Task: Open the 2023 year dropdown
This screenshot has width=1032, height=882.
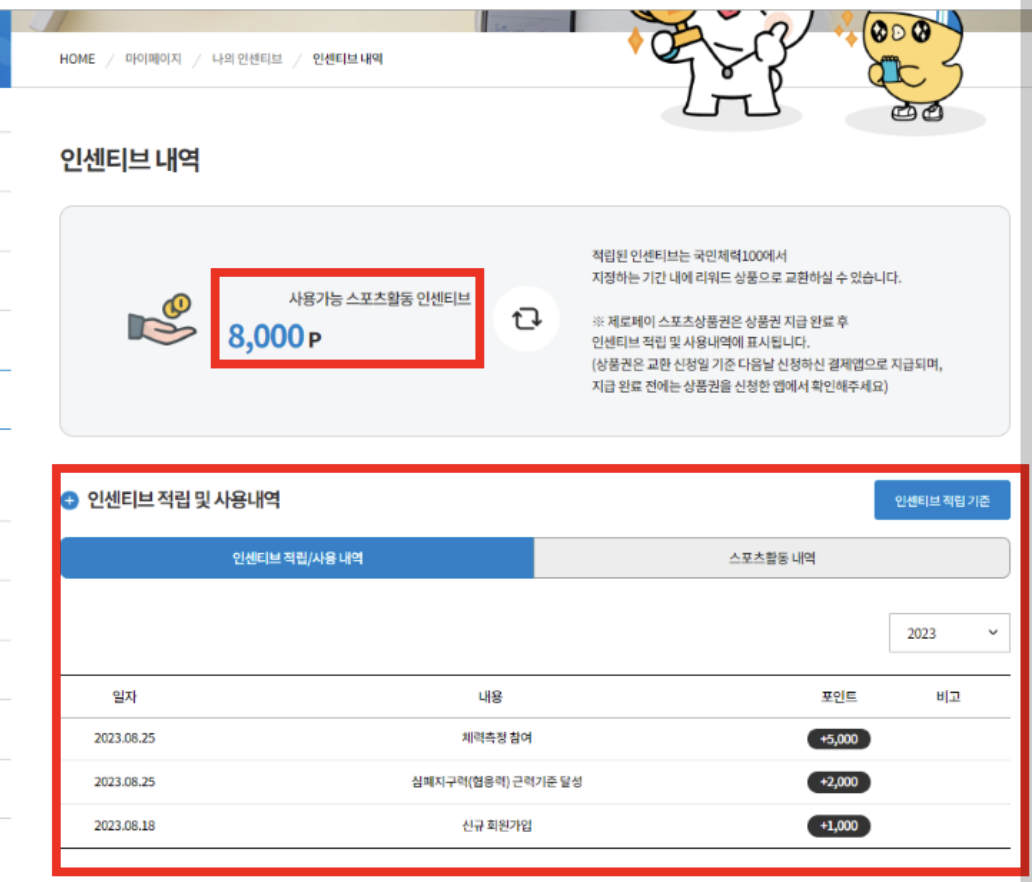Action: click(x=948, y=633)
